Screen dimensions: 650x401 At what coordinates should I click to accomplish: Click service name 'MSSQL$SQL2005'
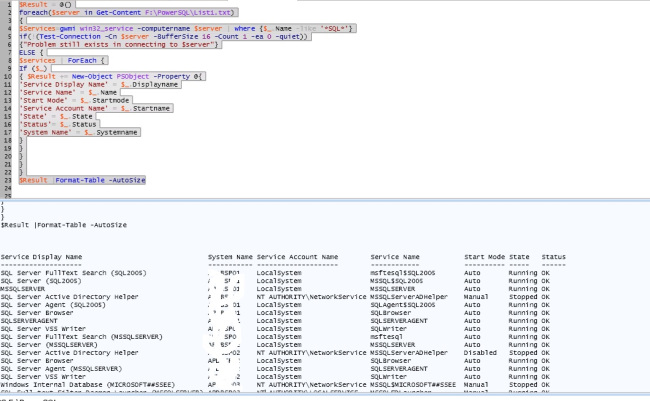pos(397,281)
